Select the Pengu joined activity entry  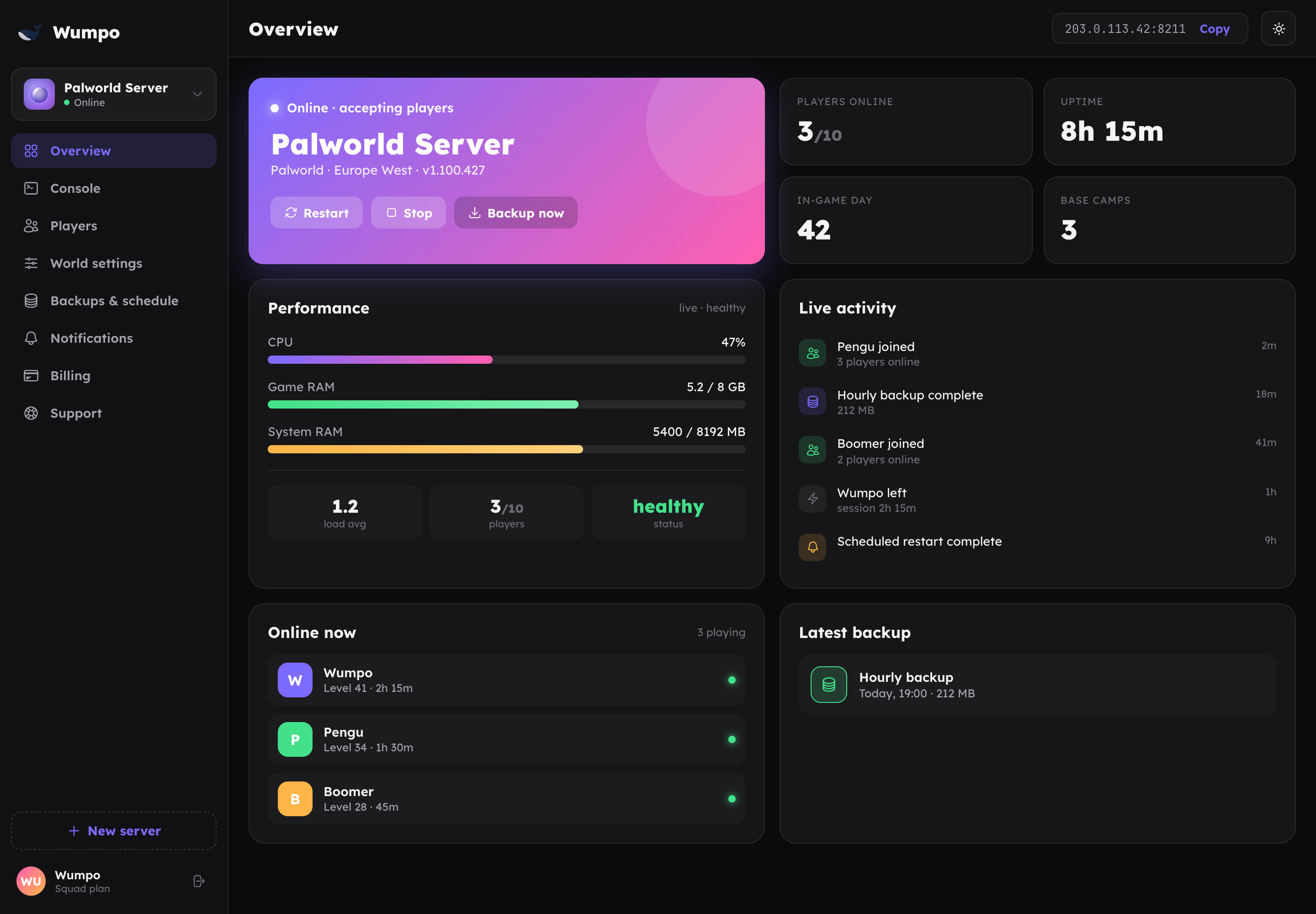click(1037, 353)
